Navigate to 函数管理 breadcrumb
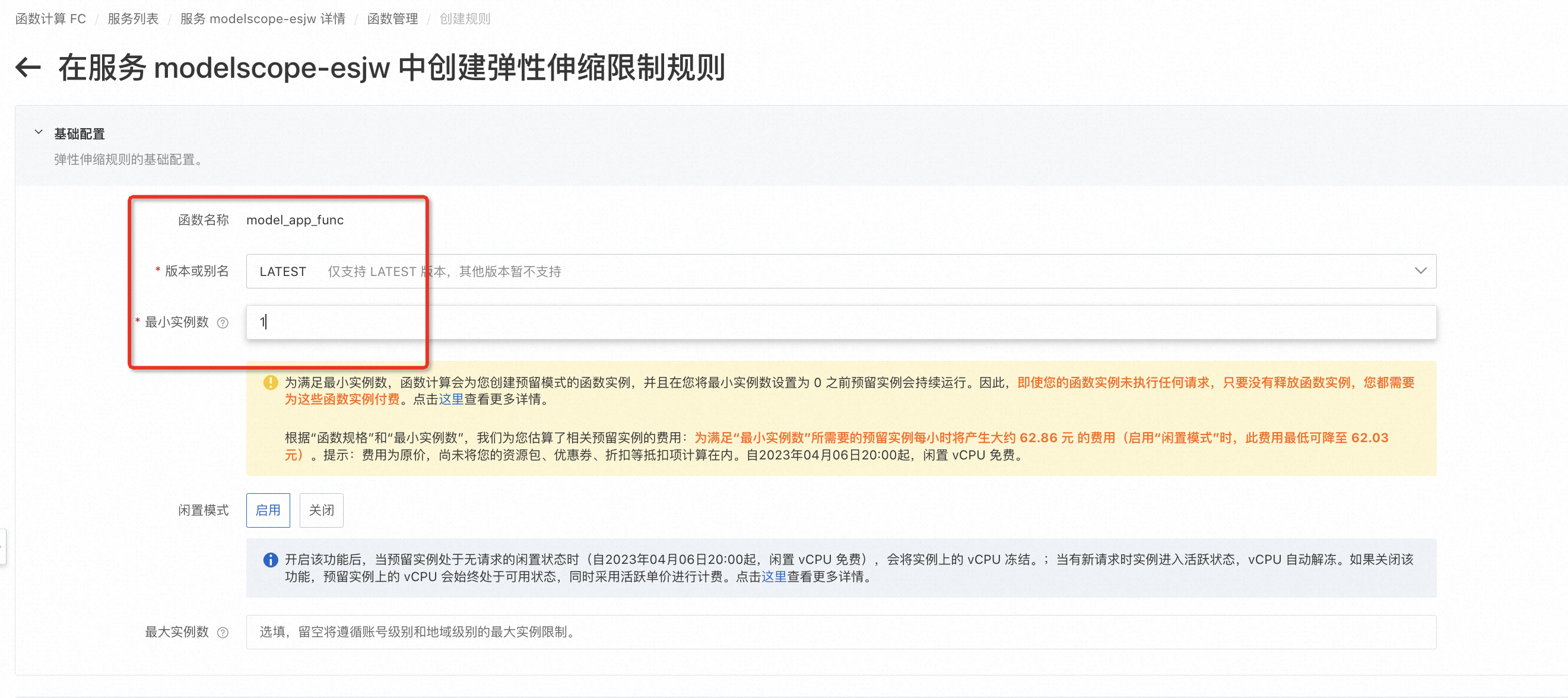 392,19
